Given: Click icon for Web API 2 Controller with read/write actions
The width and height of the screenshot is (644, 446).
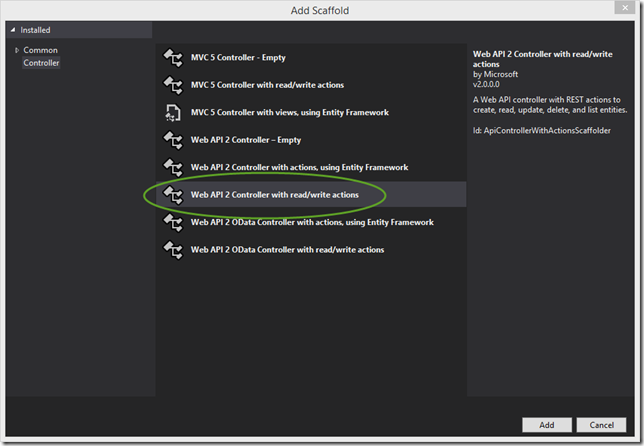Looking at the screenshot, I should pos(173,195).
